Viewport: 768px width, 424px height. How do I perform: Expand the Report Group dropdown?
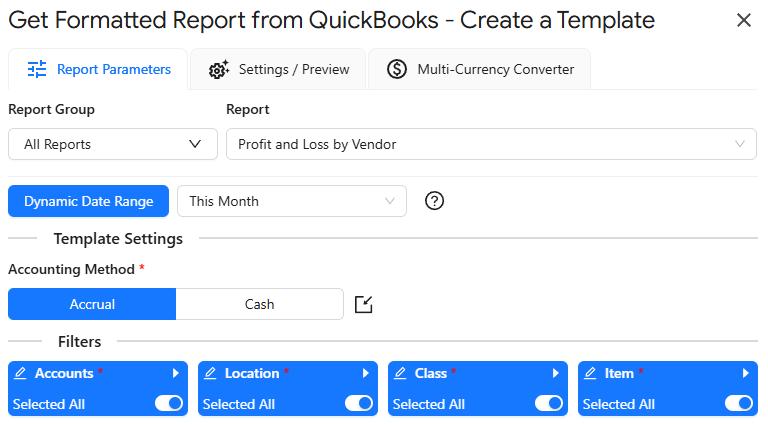click(x=113, y=144)
